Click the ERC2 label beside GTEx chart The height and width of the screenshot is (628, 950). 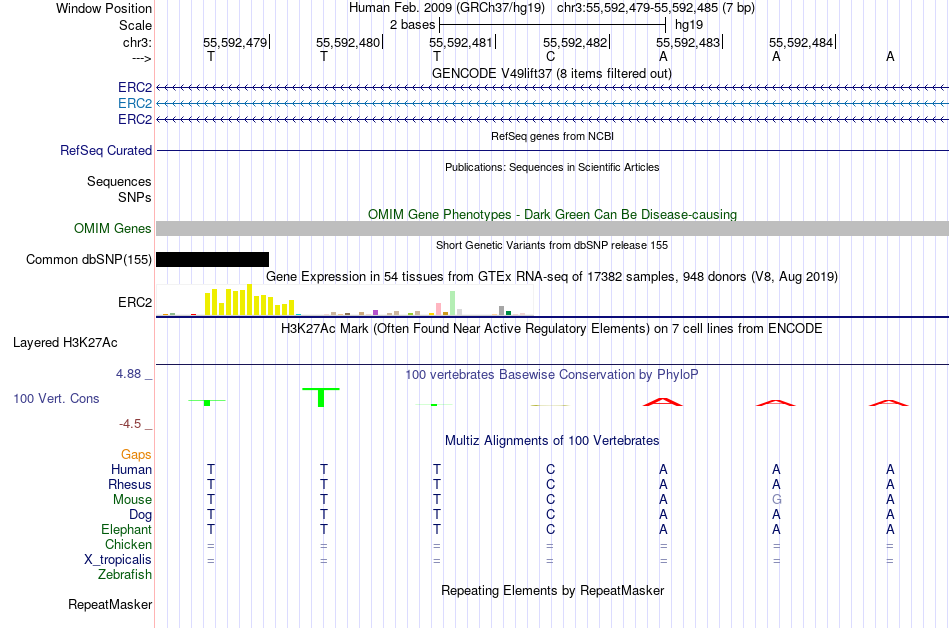[x=135, y=302]
